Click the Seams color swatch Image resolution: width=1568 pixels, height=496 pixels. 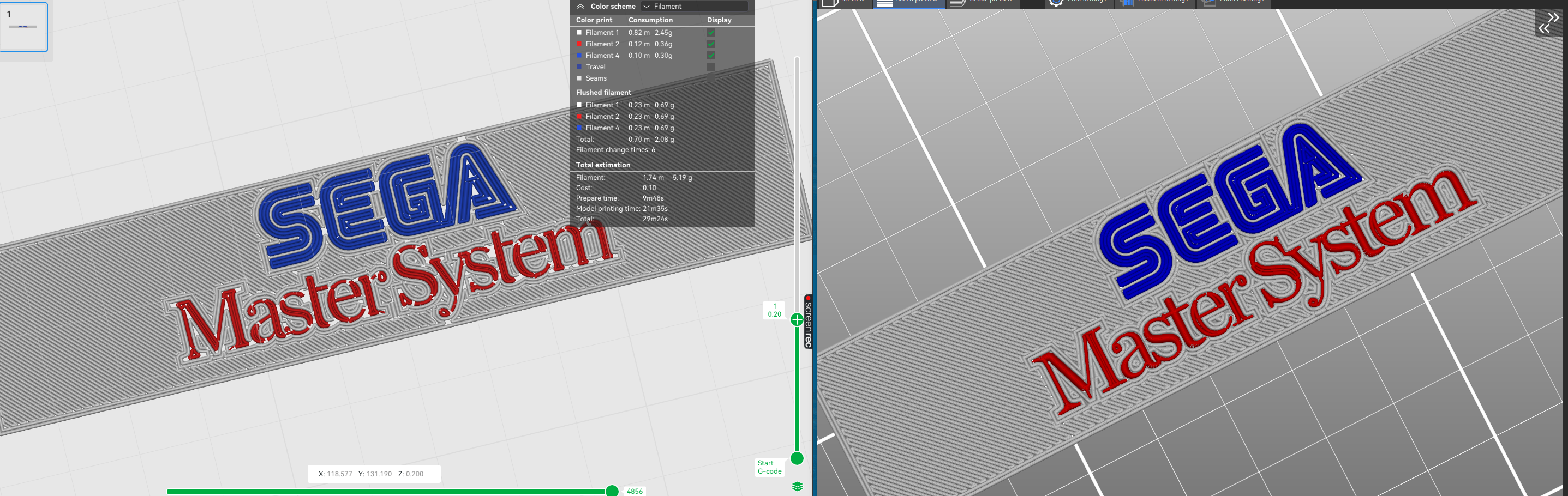pos(579,78)
